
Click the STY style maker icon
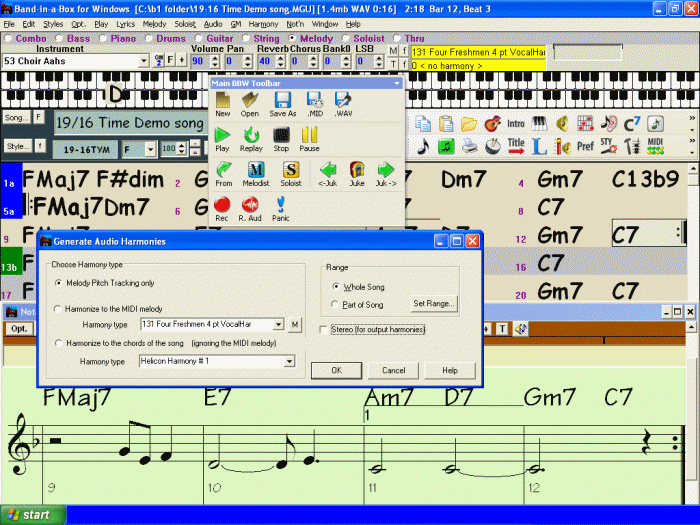coord(609,146)
